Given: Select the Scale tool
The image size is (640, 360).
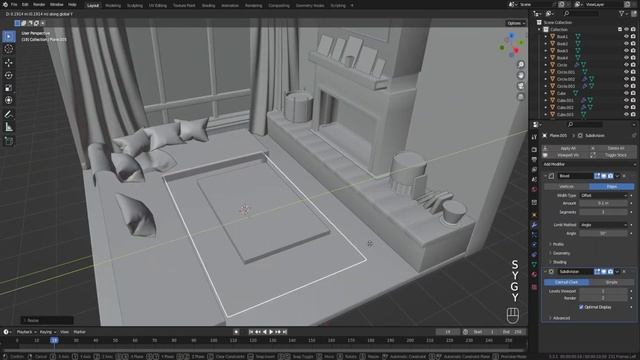Looking at the screenshot, I should (x=9, y=88).
